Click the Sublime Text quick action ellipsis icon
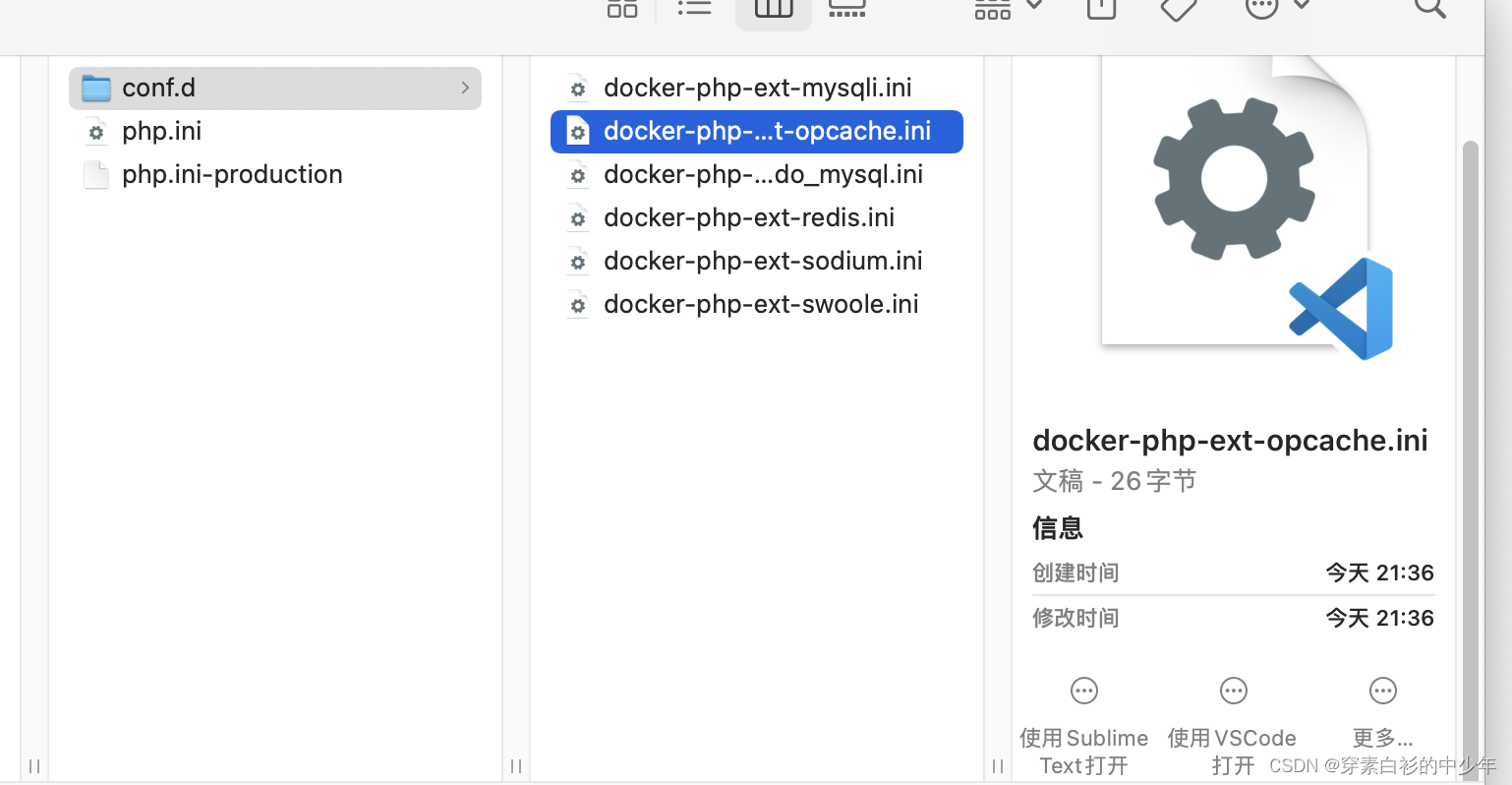Viewport: 1512px width, 785px height. (x=1083, y=691)
